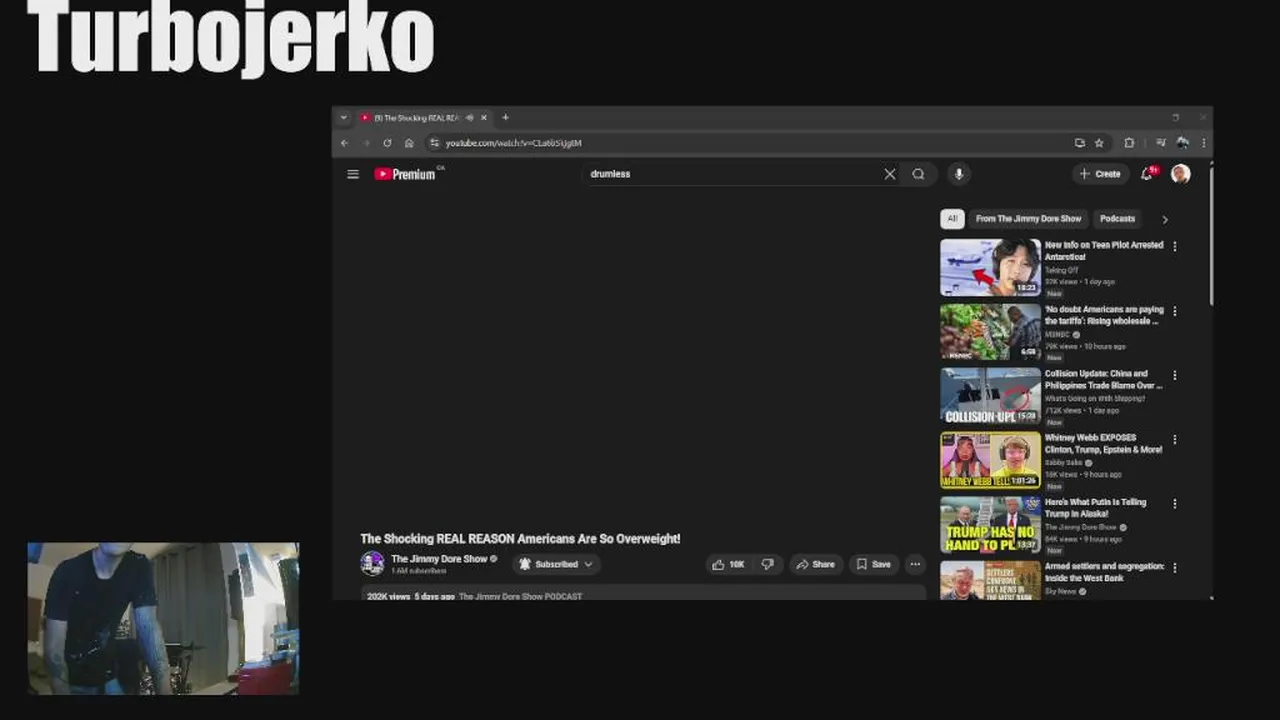The height and width of the screenshot is (720, 1280).
Task: Open the browser profile icon
Action: pyautogui.click(x=1182, y=143)
